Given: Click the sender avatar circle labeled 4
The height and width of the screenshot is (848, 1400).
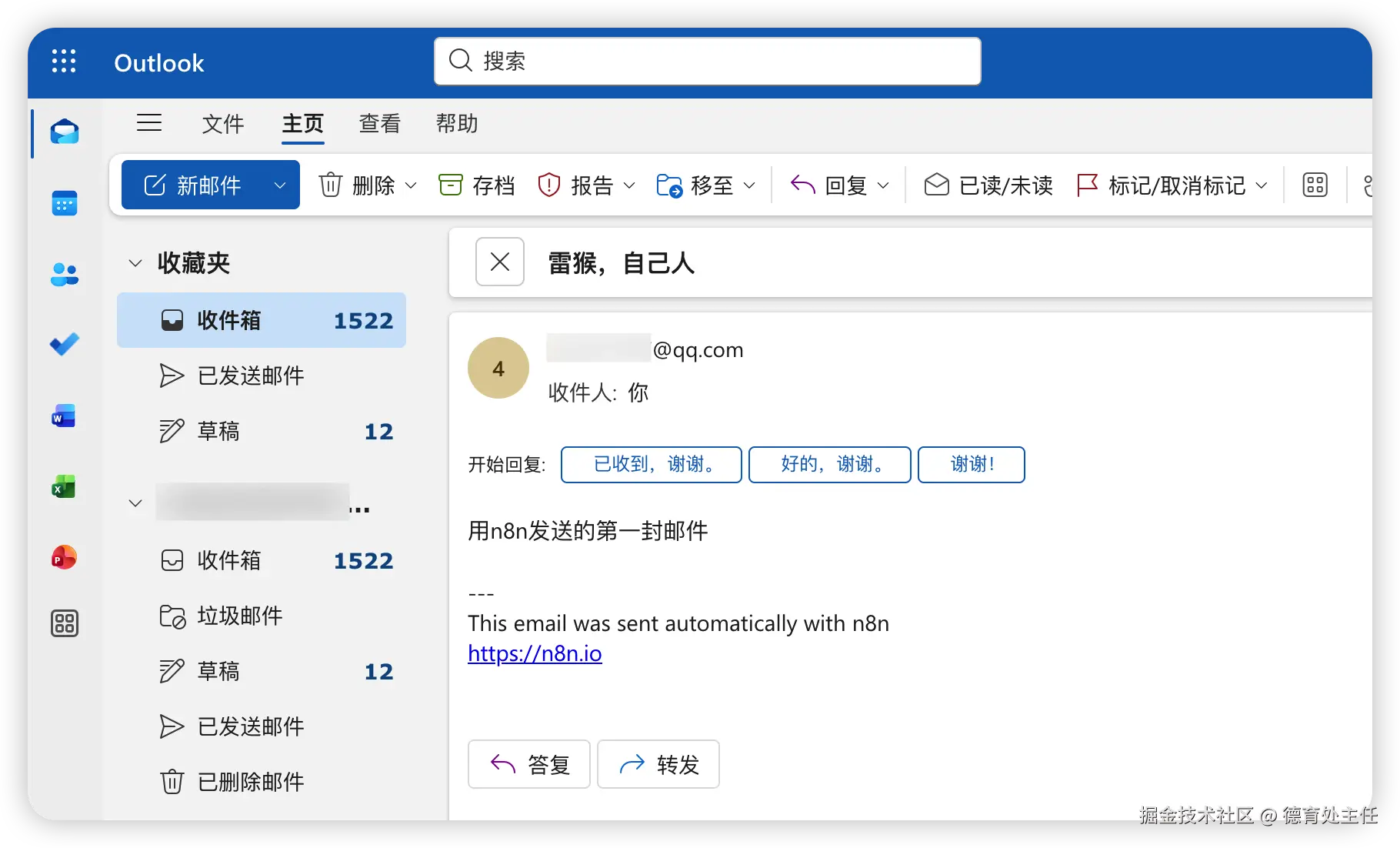Looking at the screenshot, I should 498,368.
